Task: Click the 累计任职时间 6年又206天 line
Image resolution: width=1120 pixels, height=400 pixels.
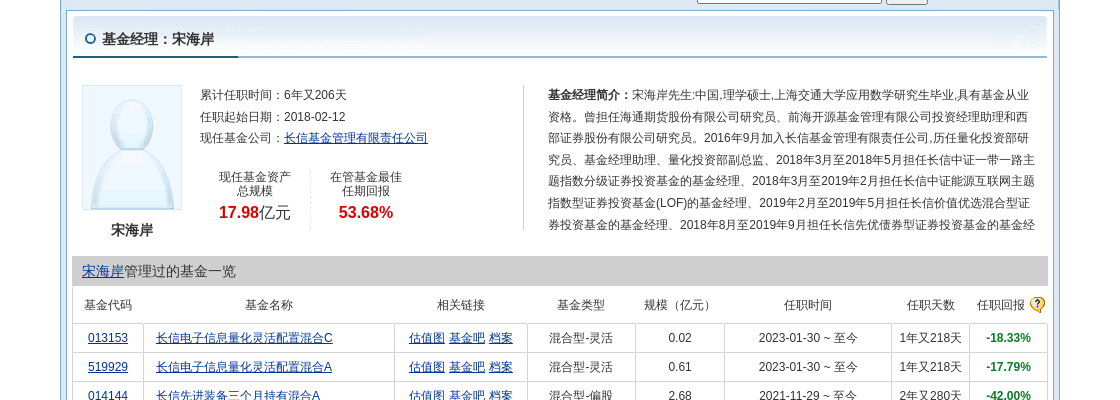Action: pyautogui.click(x=274, y=95)
